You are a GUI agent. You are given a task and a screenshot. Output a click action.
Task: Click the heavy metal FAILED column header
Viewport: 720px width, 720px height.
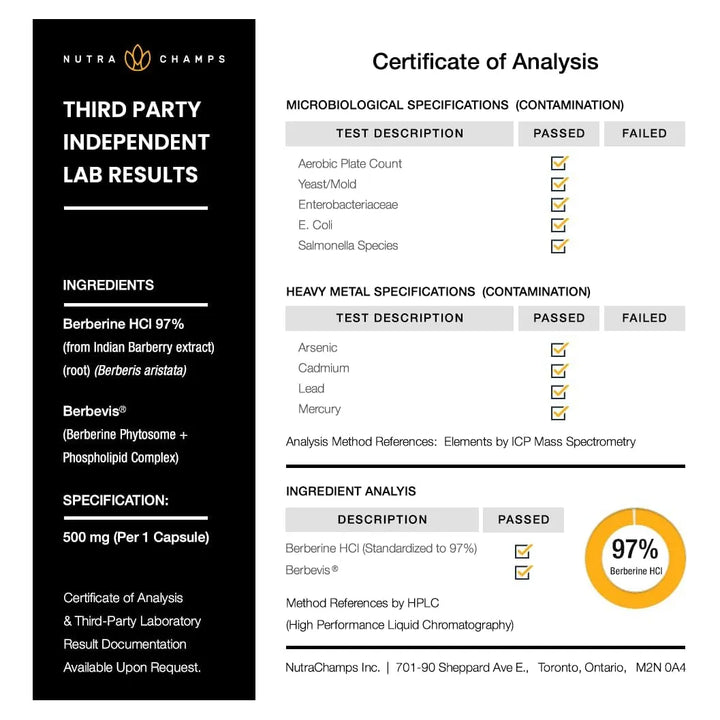pyautogui.click(x=644, y=318)
